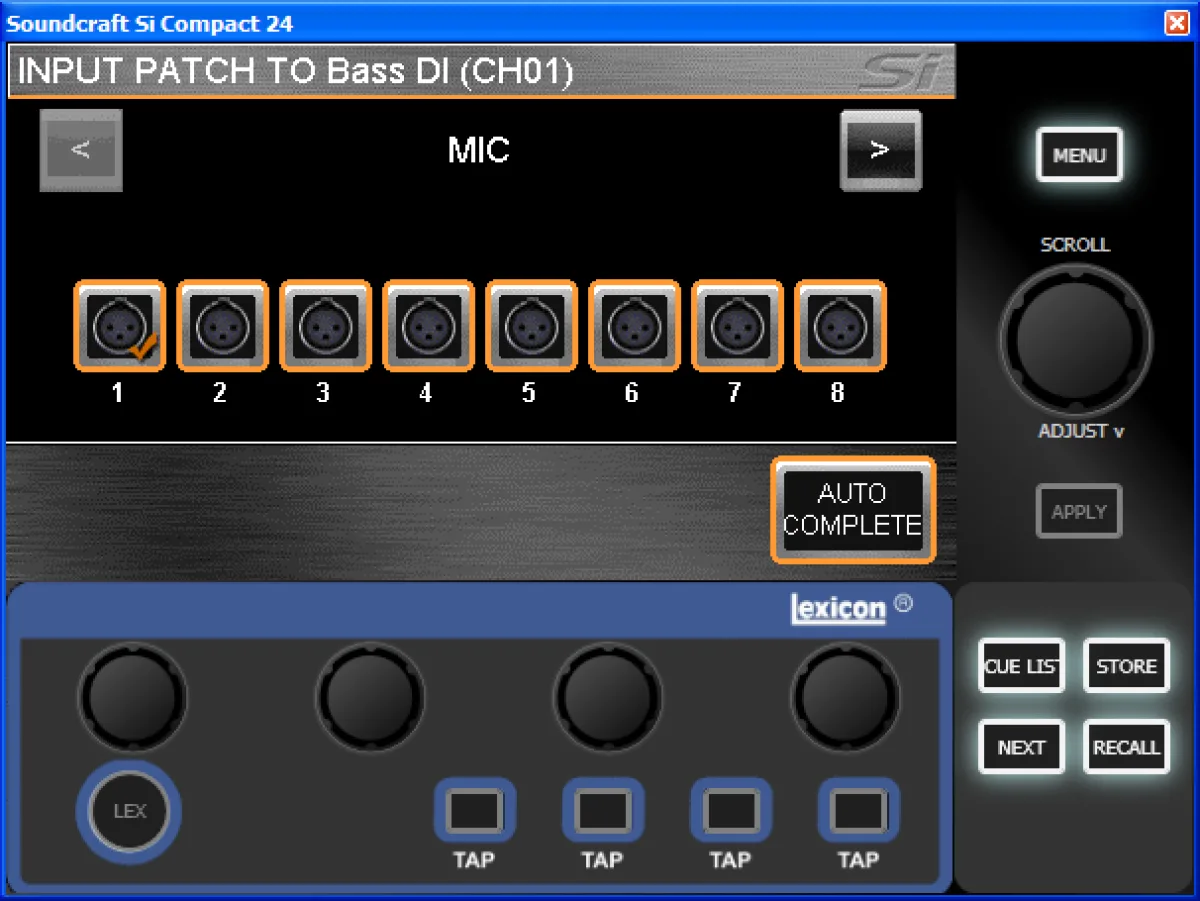
Task: Toggle the round LEX button
Action: (129, 812)
